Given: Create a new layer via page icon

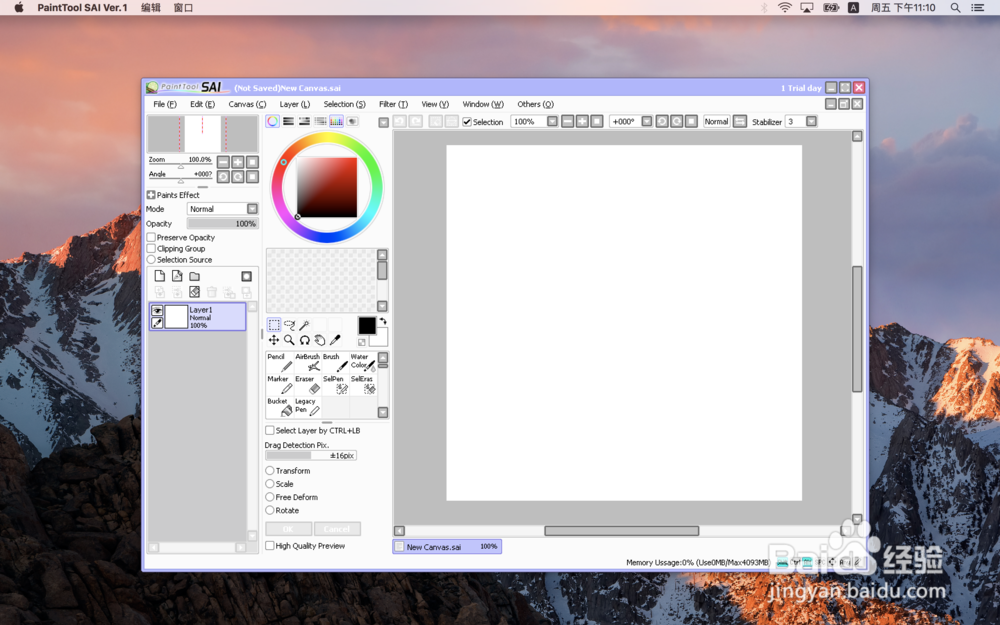Looking at the screenshot, I should click(159, 276).
